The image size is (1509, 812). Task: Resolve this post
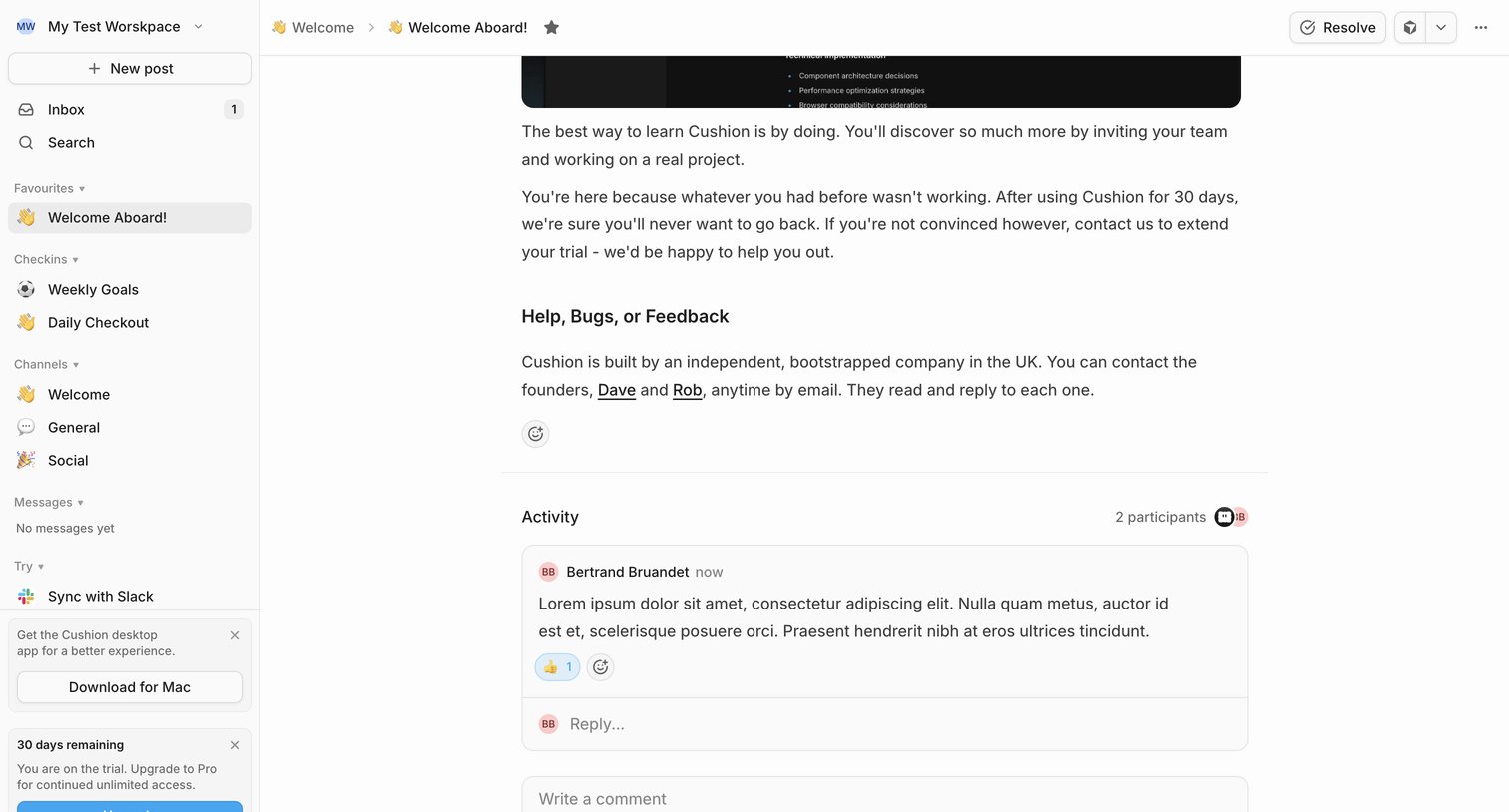point(1337,28)
